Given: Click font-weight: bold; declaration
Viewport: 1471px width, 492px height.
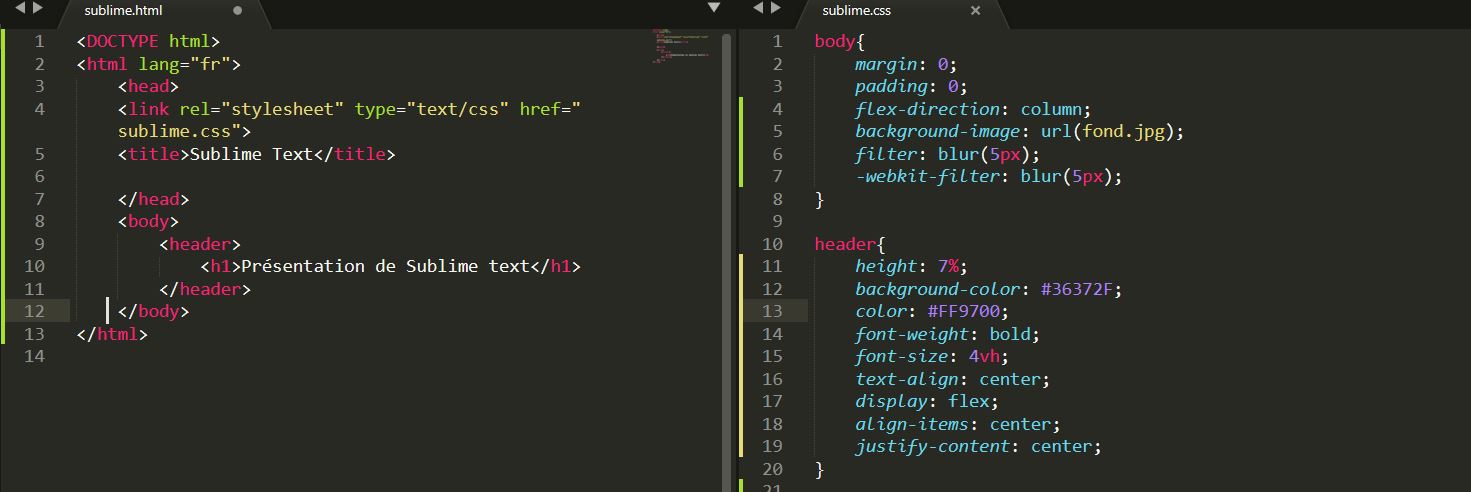Looking at the screenshot, I should (x=947, y=334).
